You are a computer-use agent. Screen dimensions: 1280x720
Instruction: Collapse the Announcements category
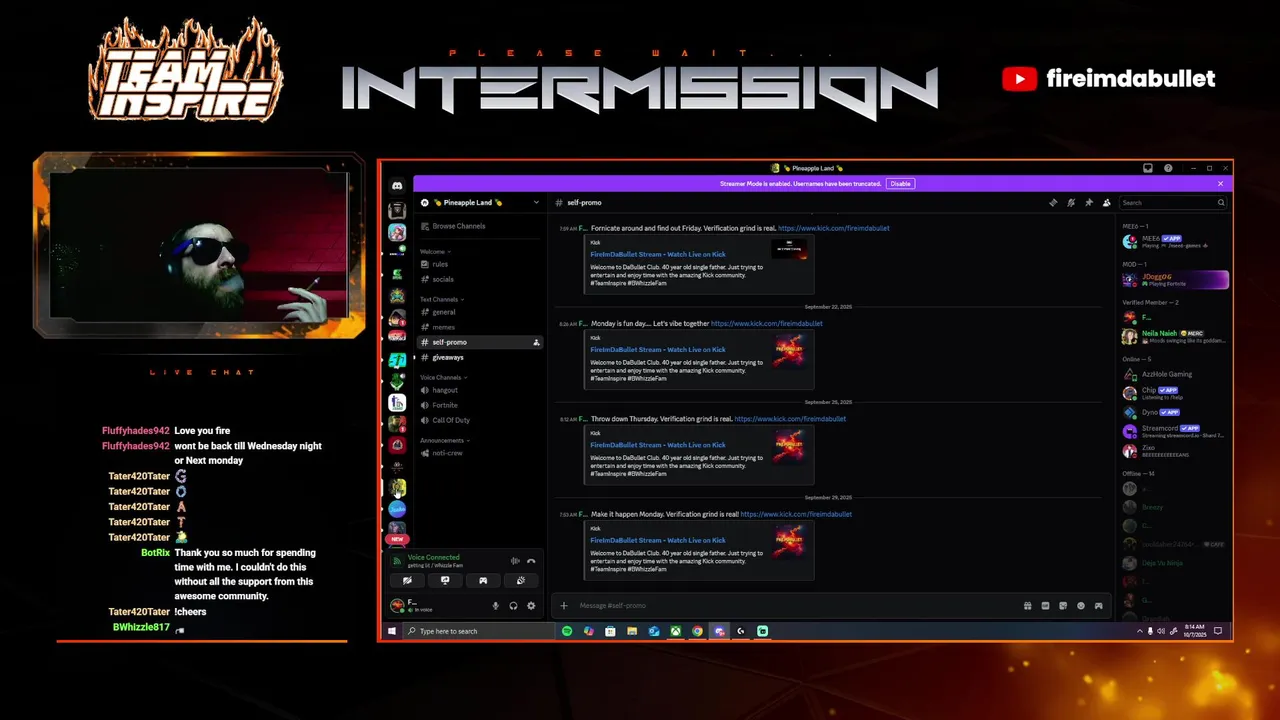point(445,440)
